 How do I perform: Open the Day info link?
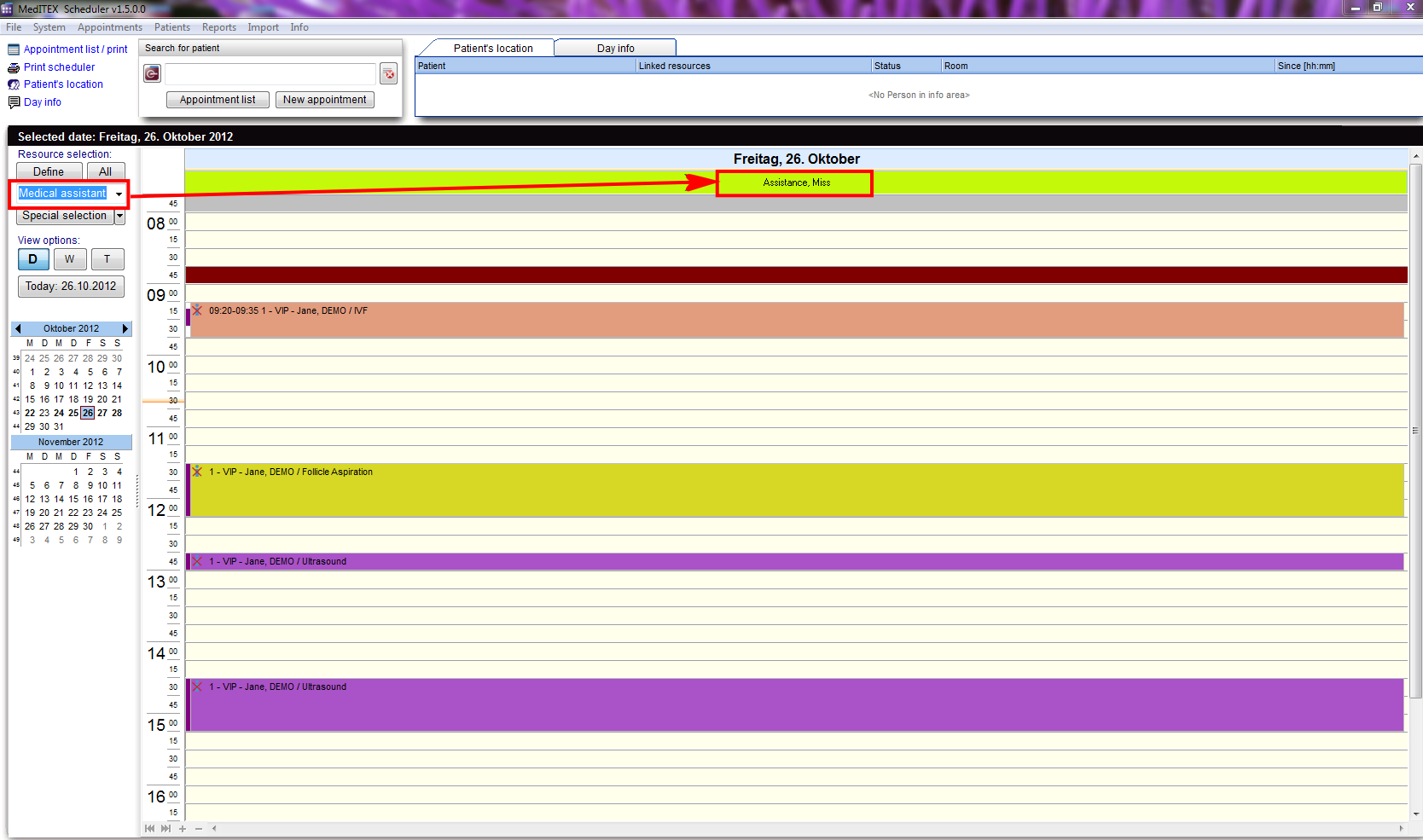click(43, 102)
